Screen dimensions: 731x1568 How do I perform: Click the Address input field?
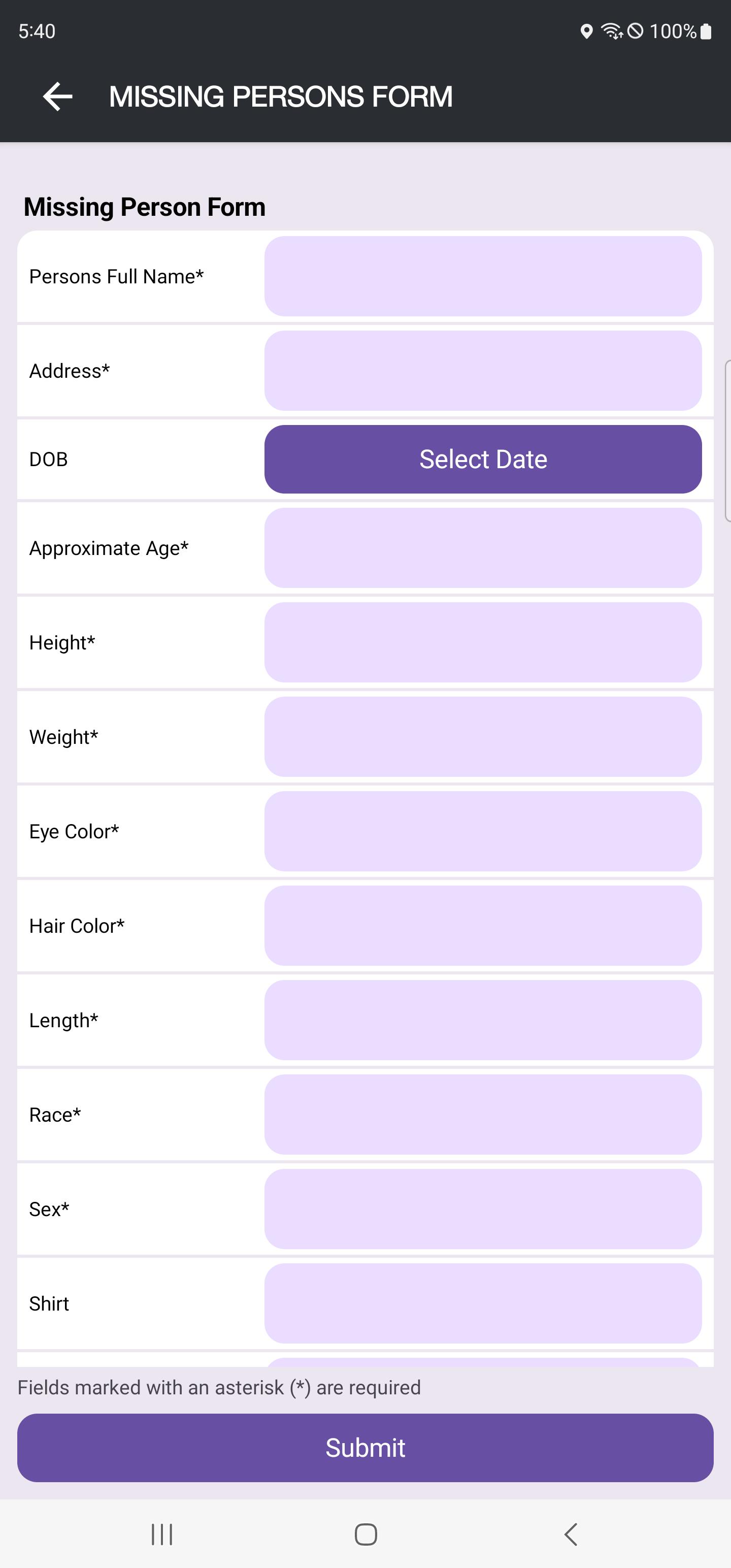[x=483, y=371]
